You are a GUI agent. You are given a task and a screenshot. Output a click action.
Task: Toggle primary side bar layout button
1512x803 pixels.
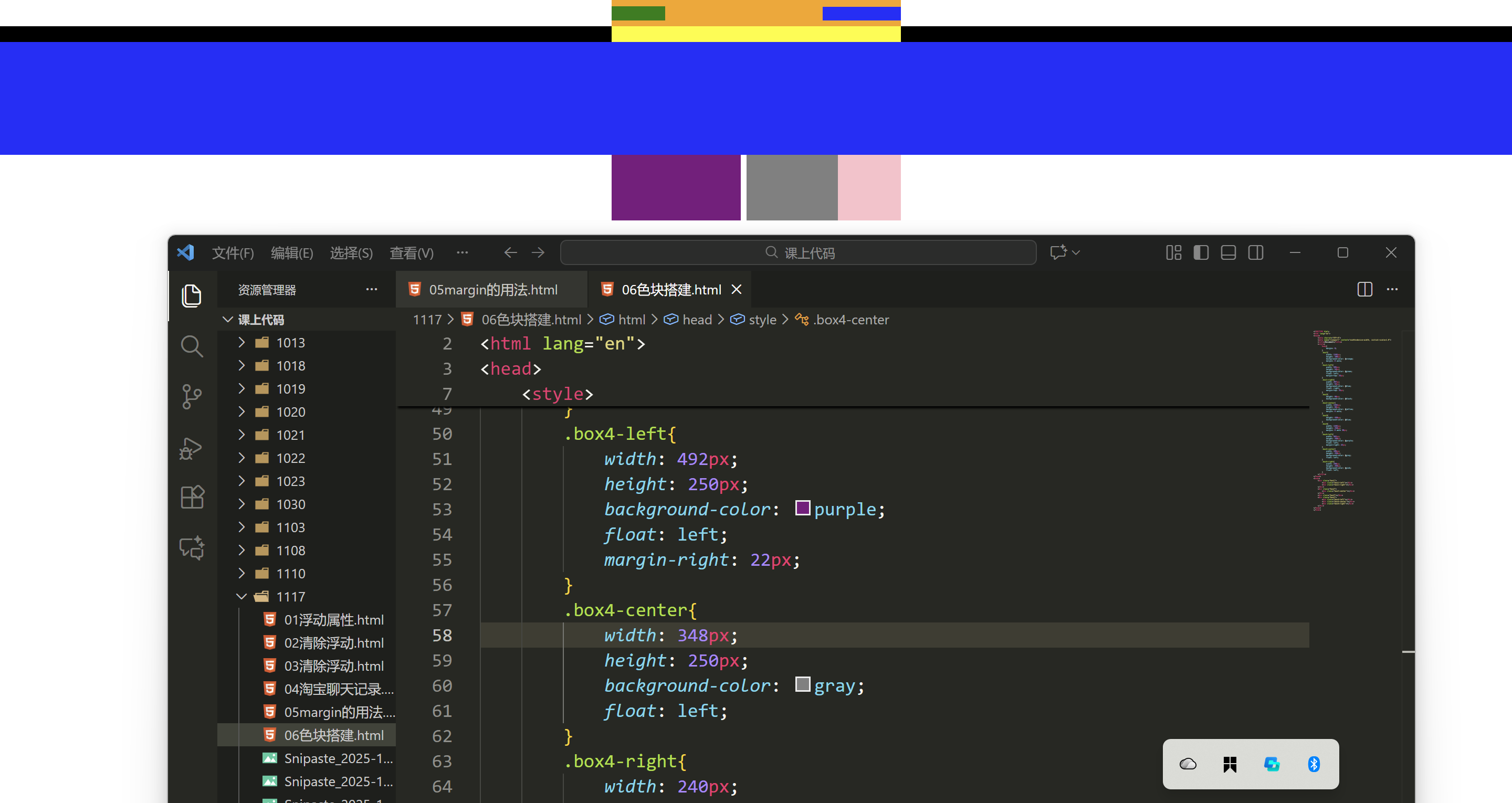[1200, 253]
